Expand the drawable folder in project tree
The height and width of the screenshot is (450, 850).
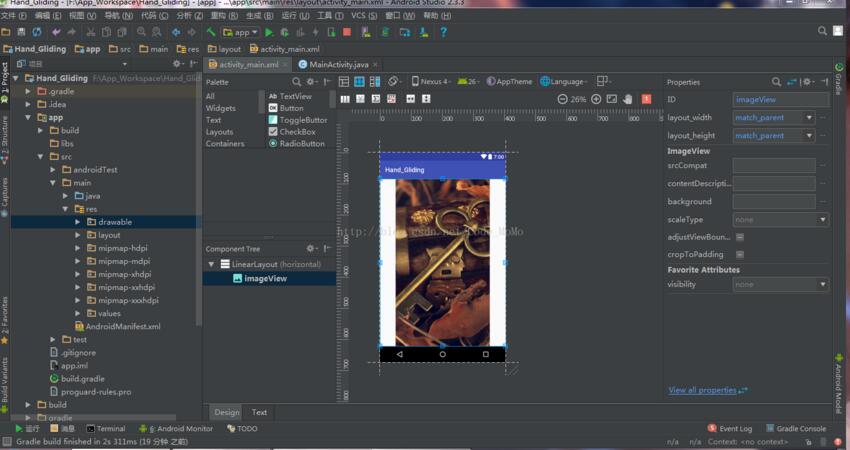click(x=78, y=222)
